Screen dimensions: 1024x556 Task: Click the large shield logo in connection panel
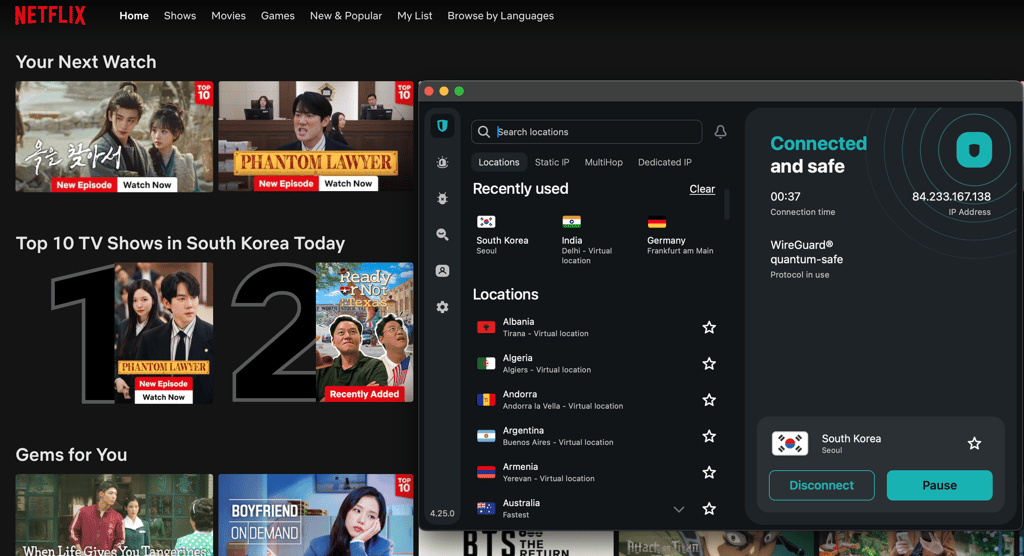(x=974, y=150)
